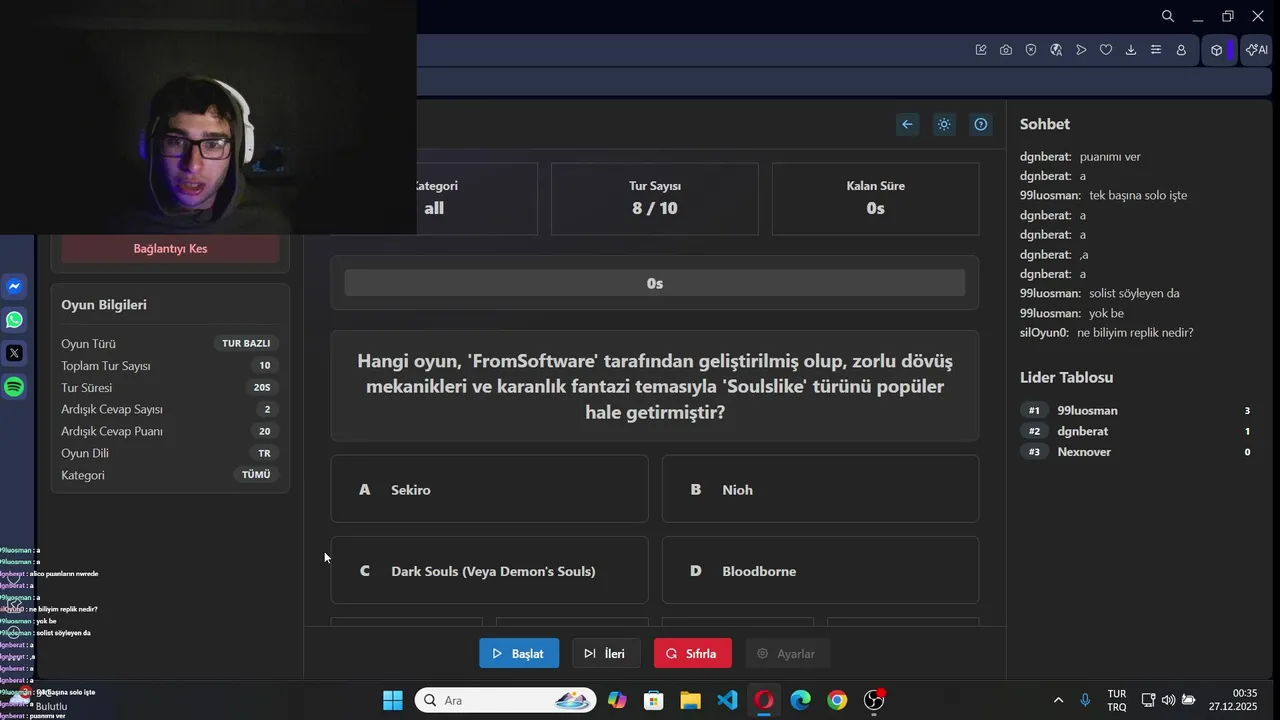This screenshot has height=720, width=1280.
Task: Click the İleri next button
Action: coord(606,653)
